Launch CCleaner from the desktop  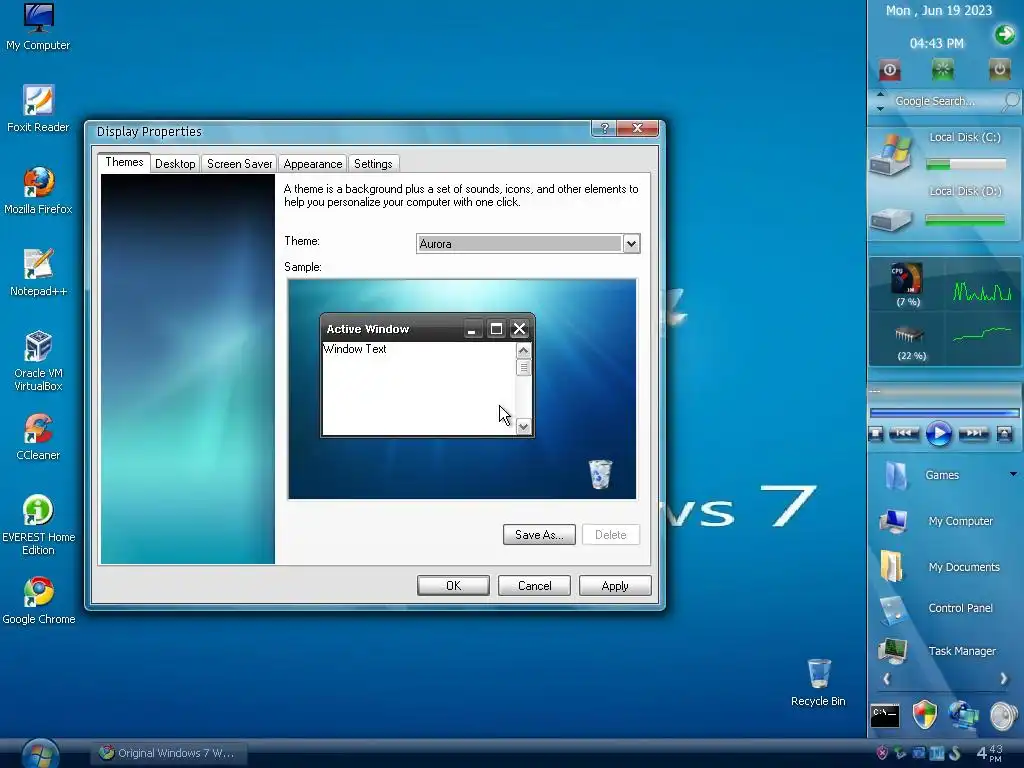[x=38, y=437]
